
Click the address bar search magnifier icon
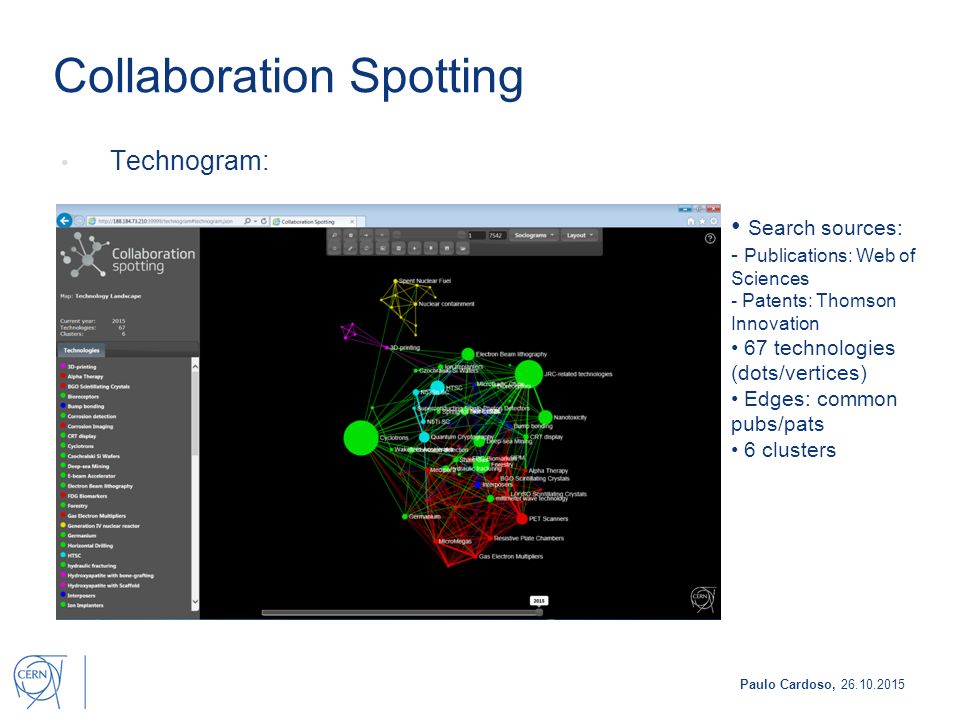247,221
